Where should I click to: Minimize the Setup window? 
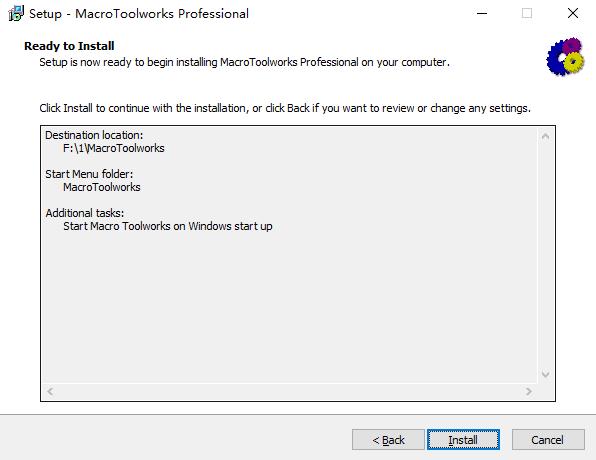(x=482, y=13)
